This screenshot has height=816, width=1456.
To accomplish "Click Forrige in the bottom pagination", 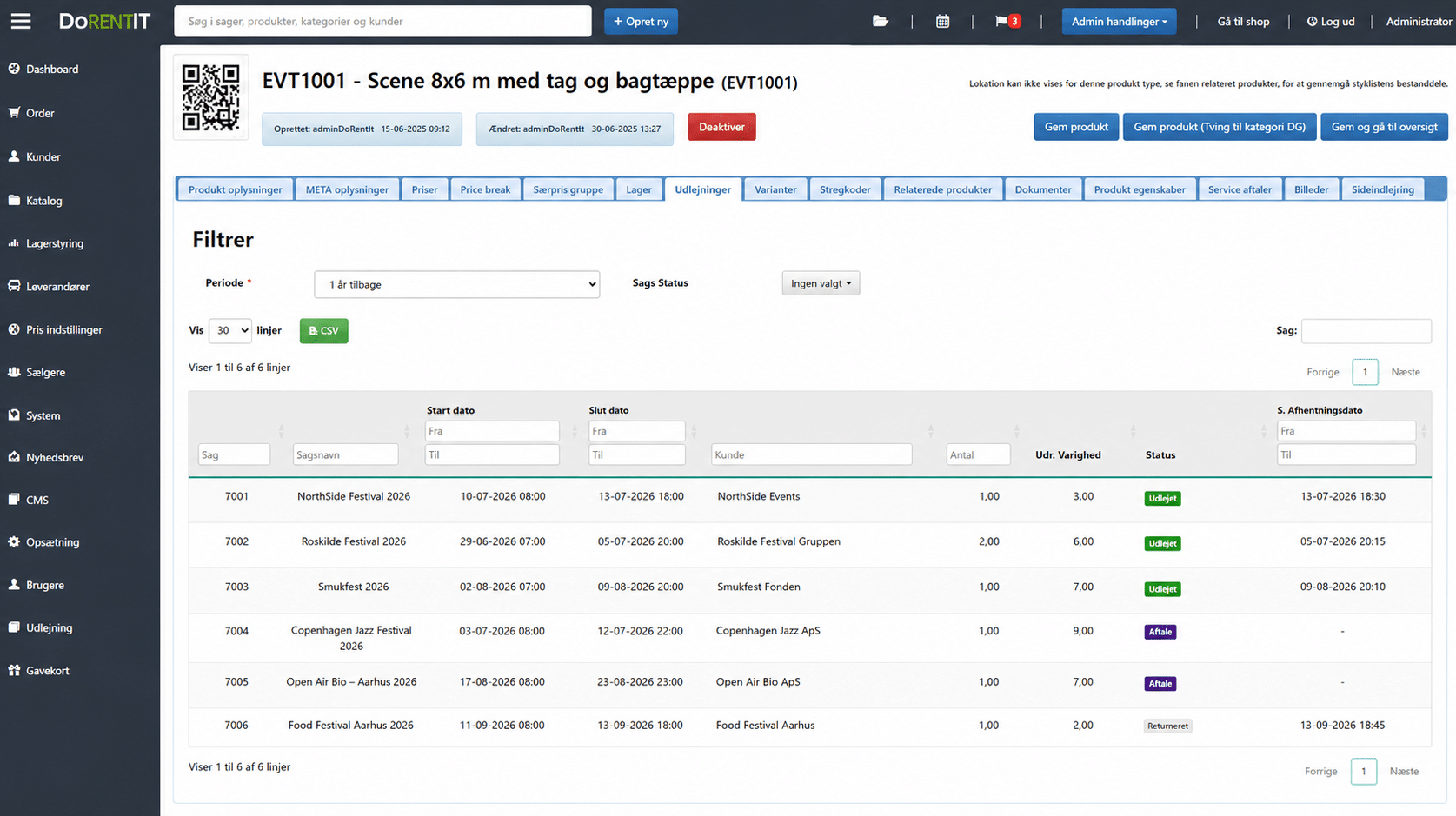I will pyautogui.click(x=1320, y=771).
